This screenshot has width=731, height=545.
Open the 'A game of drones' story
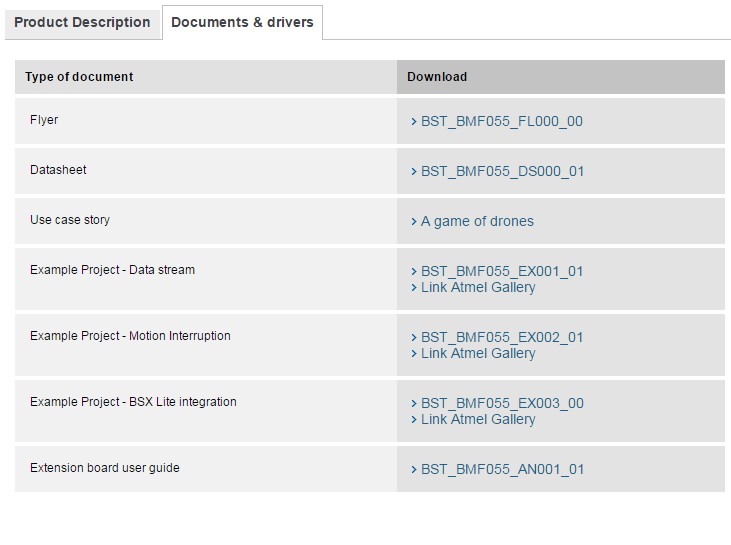[477, 221]
